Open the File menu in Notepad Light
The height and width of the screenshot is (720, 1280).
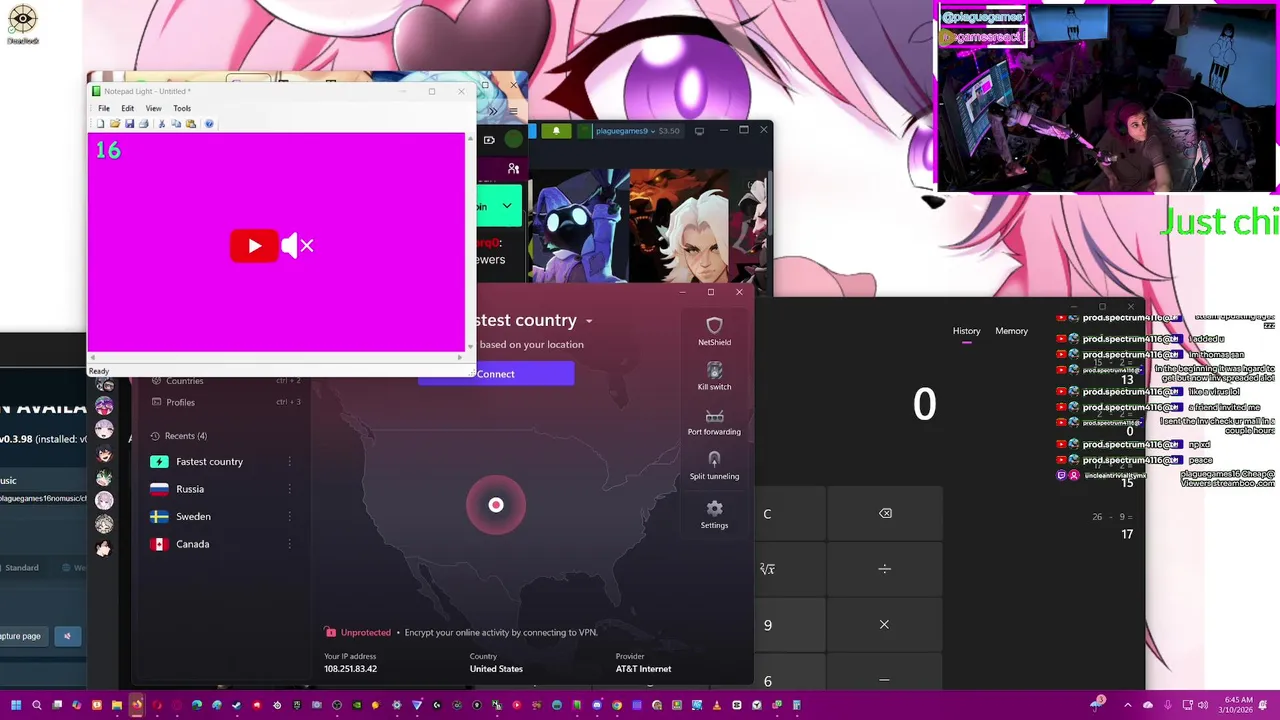click(x=104, y=108)
